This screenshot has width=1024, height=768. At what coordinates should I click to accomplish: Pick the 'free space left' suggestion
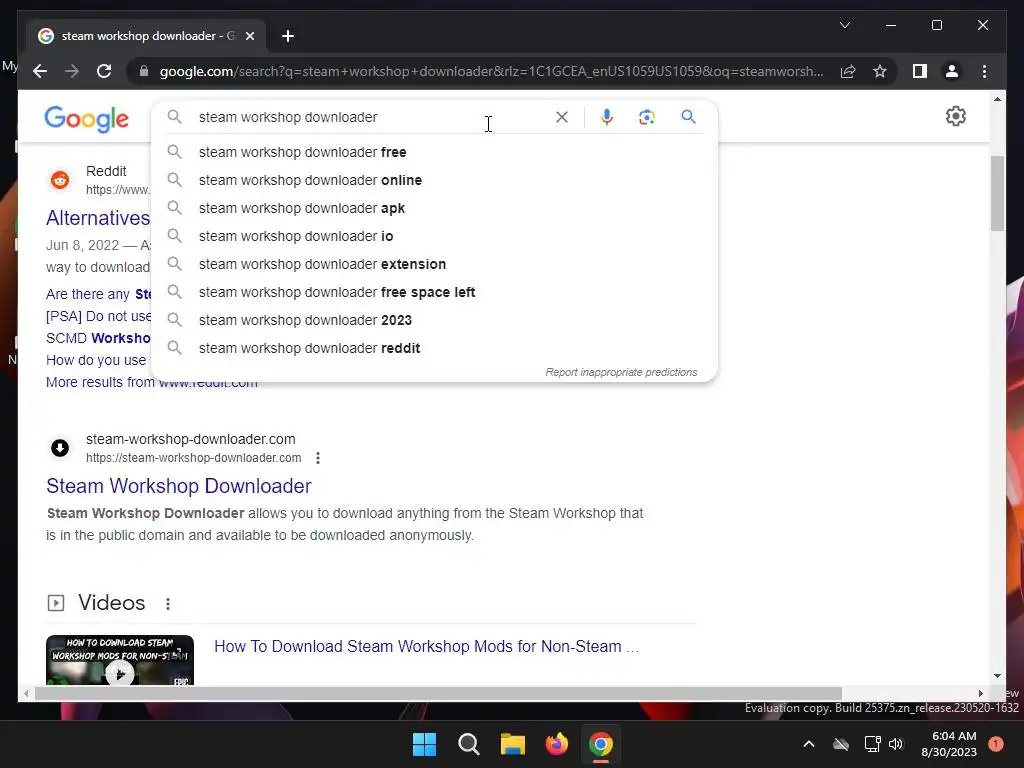point(434,293)
